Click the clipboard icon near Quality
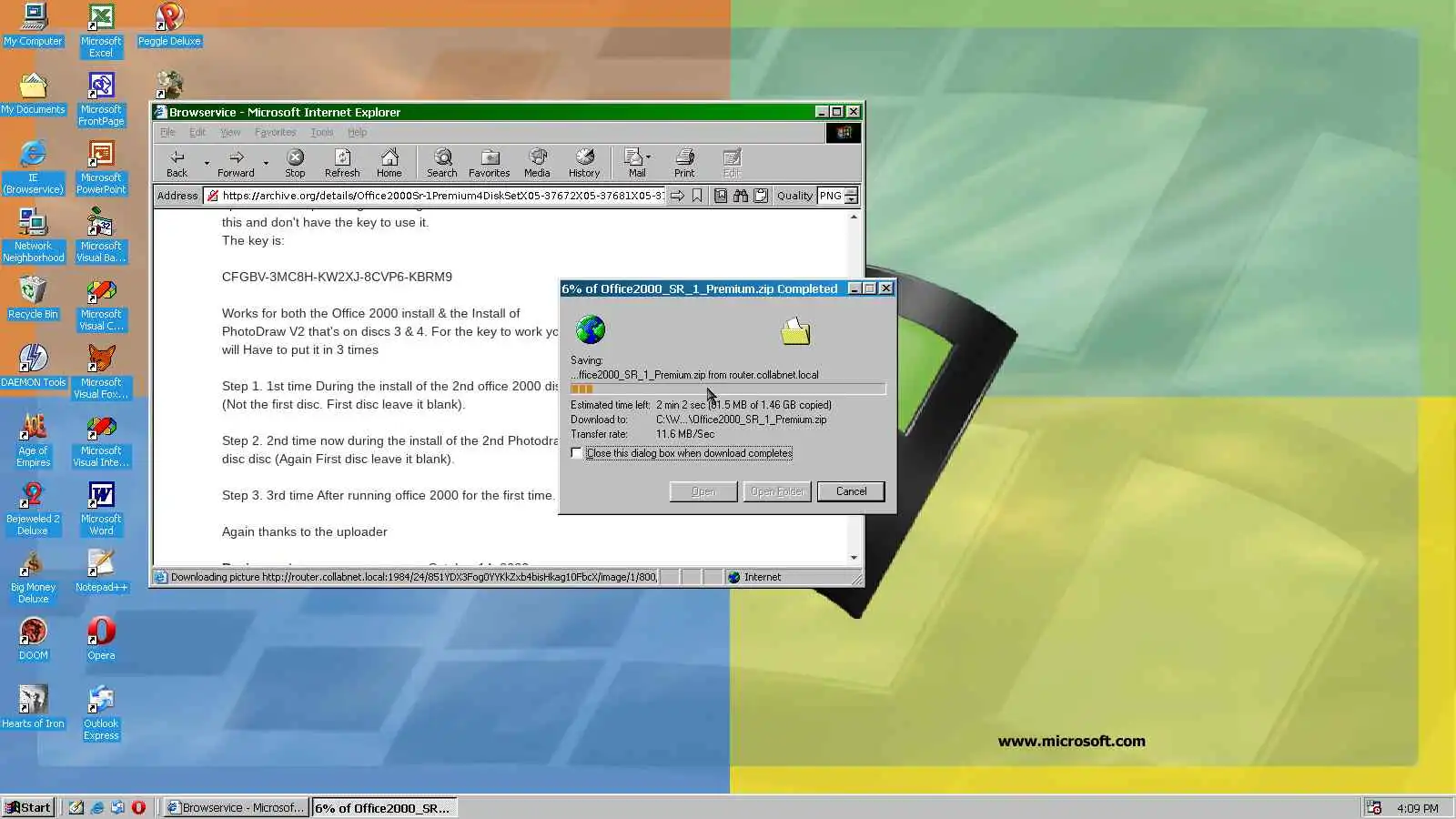 [x=761, y=196]
